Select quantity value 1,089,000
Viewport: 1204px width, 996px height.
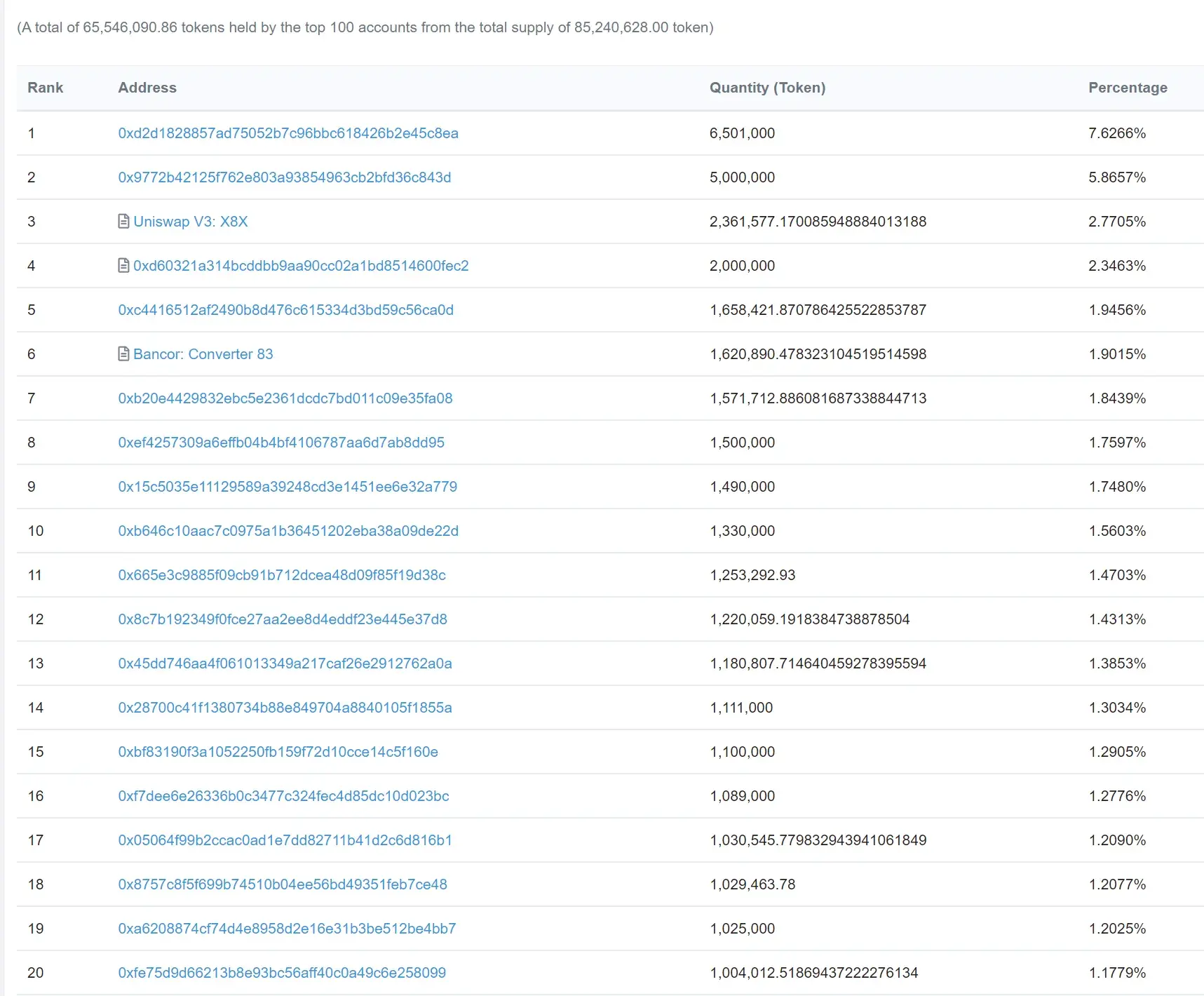[743, 796]
